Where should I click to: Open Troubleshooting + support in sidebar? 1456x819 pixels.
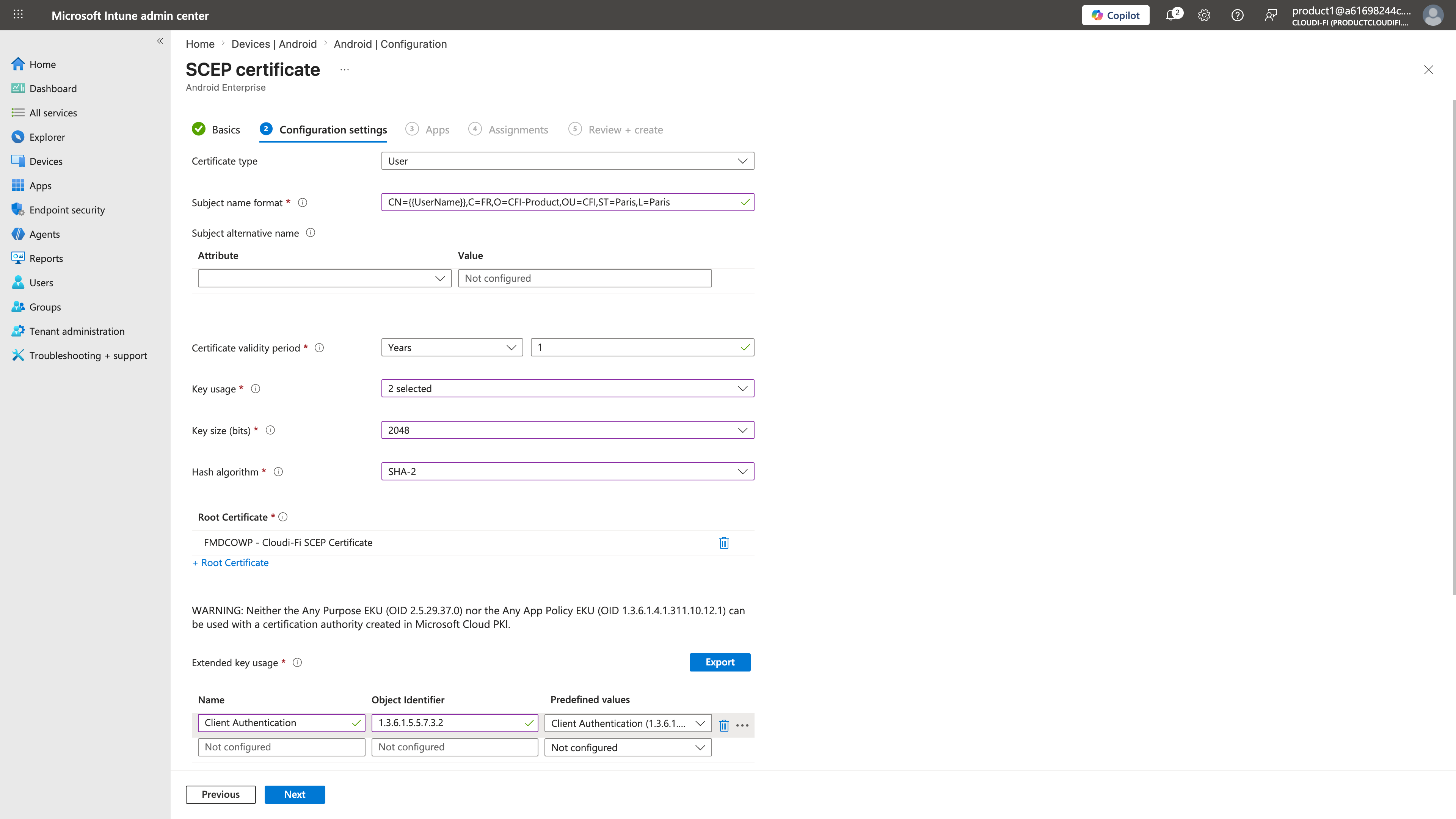click(x=79, y=356)
